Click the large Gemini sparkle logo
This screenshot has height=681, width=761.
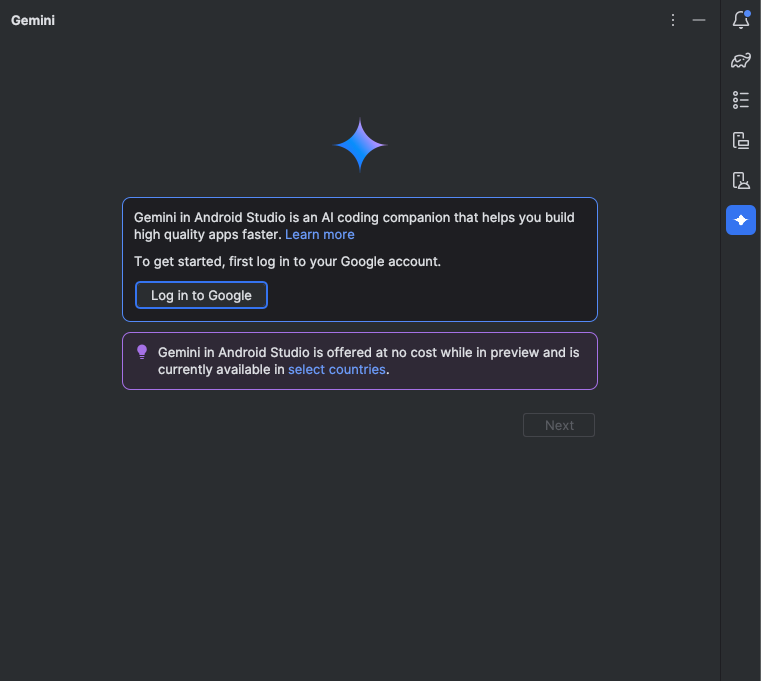(x=360, y=145)
